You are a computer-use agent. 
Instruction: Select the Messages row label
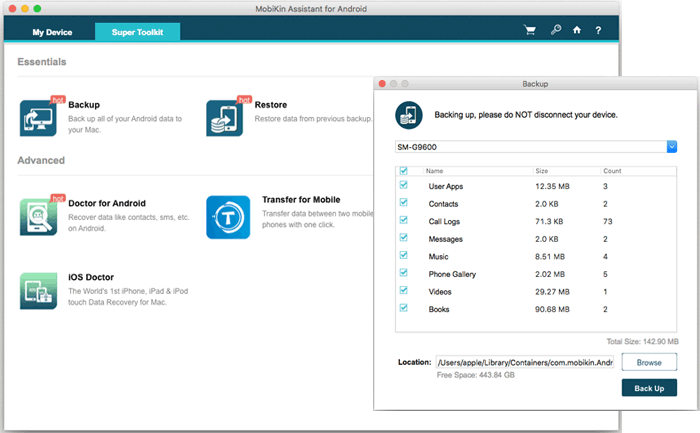[x=446, y=239]
